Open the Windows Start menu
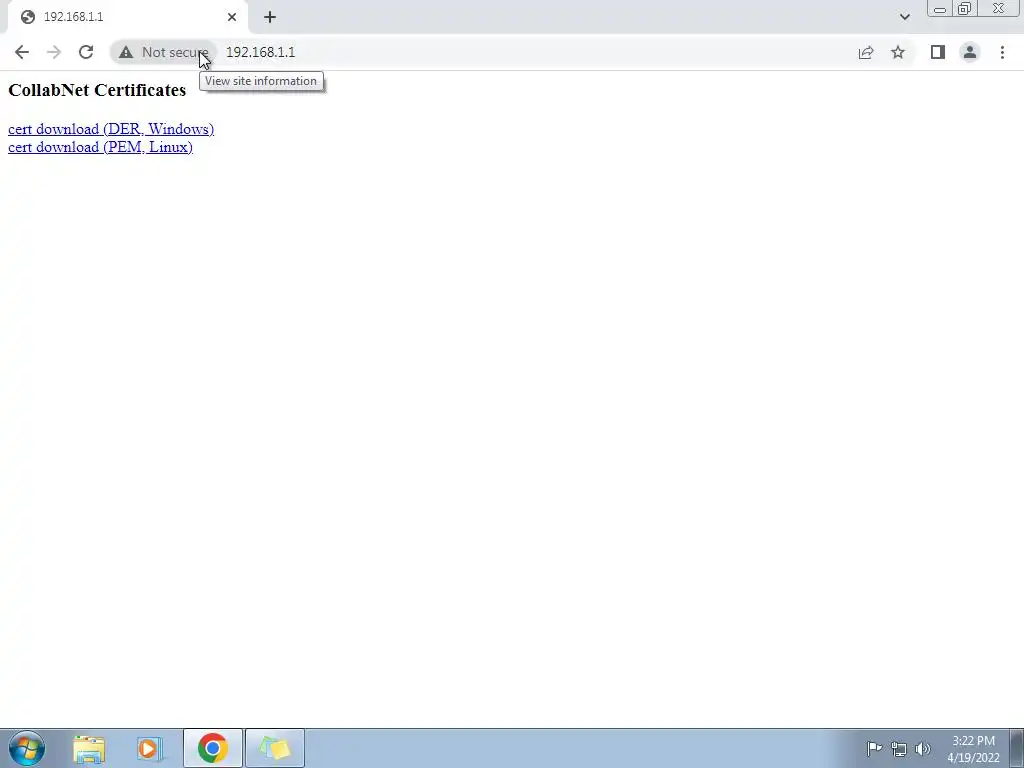The height and width of the screenshot is (768, 1024). 27,748
